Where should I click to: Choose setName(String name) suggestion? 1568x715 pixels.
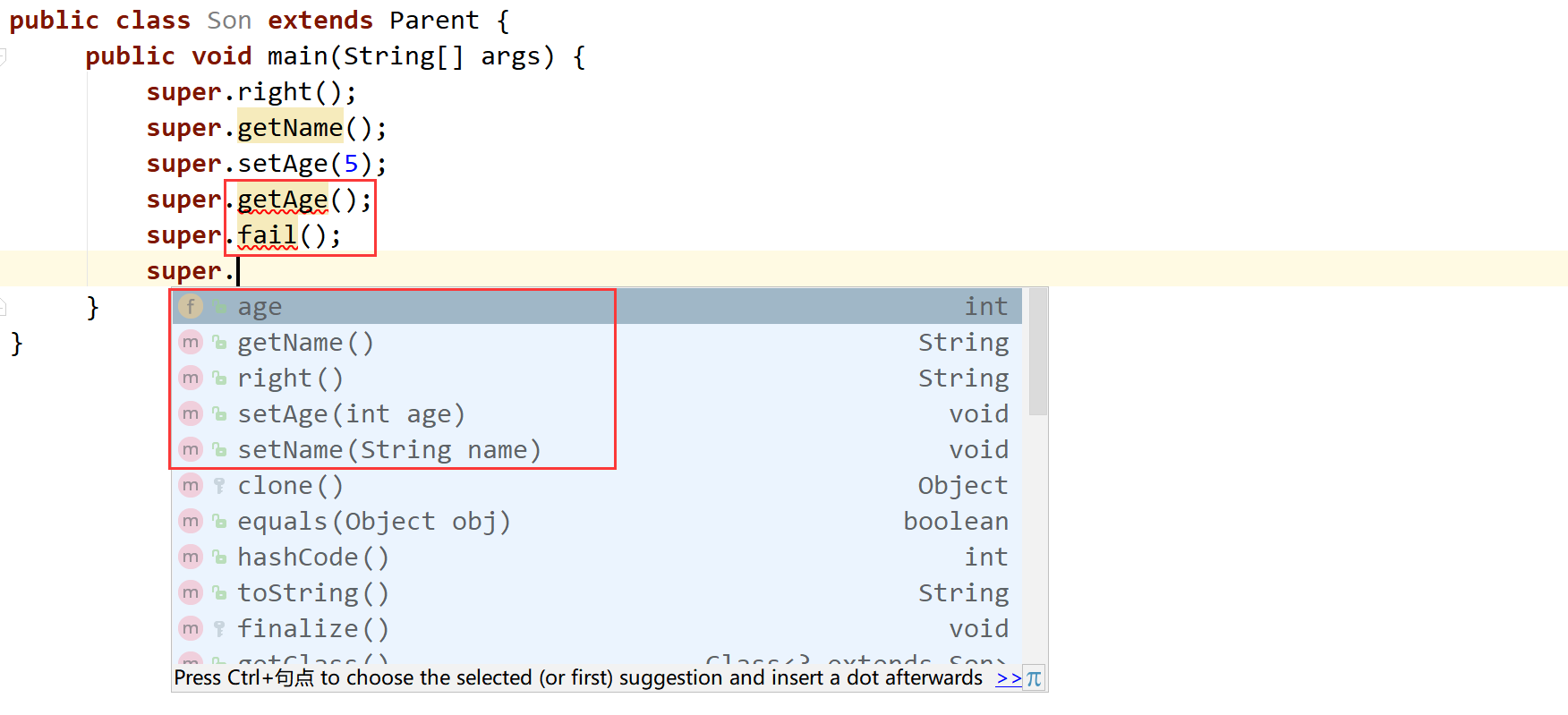pos(597,450)
